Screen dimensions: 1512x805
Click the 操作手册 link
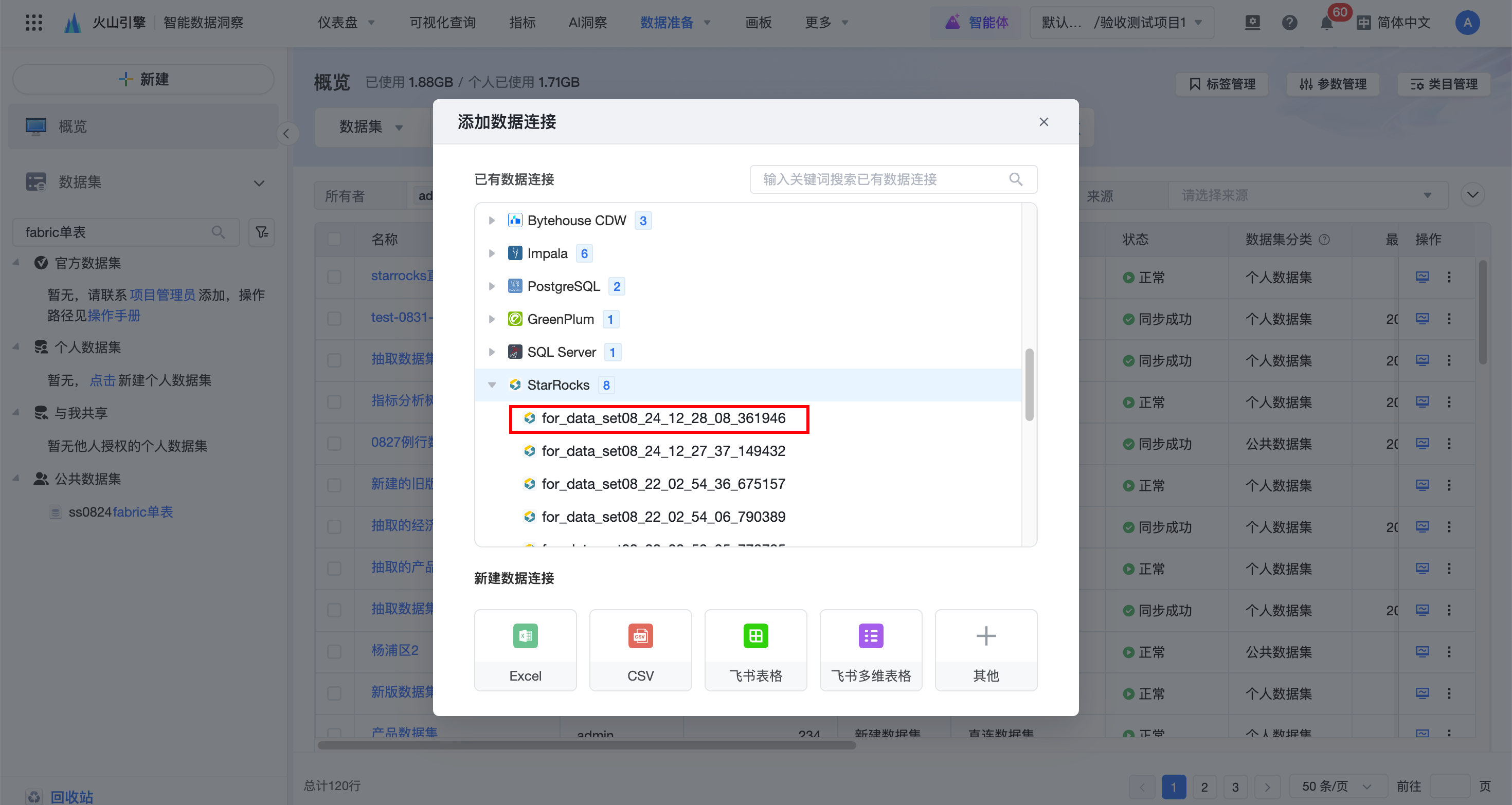point(114,316)
